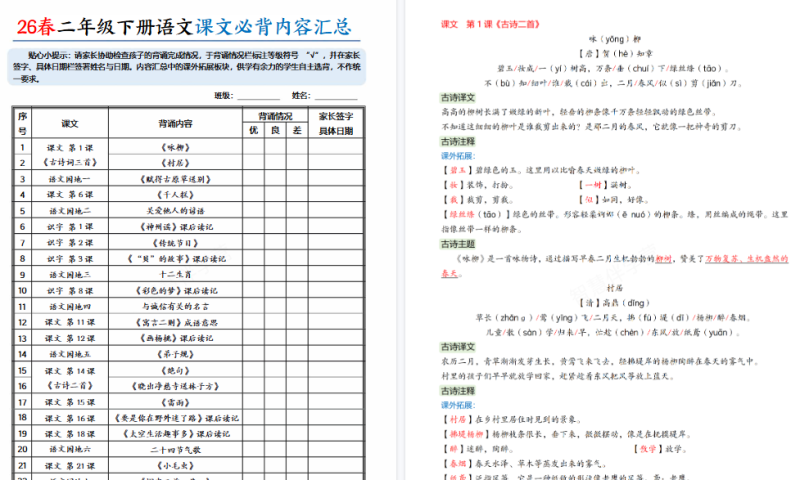Click 识字 第8课 in the table
The image size is (800, 480).
70,291
